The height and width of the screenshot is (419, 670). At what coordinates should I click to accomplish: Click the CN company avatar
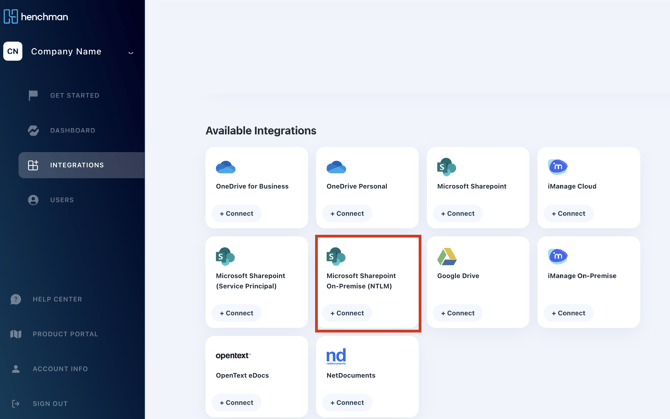pos(13,52)
